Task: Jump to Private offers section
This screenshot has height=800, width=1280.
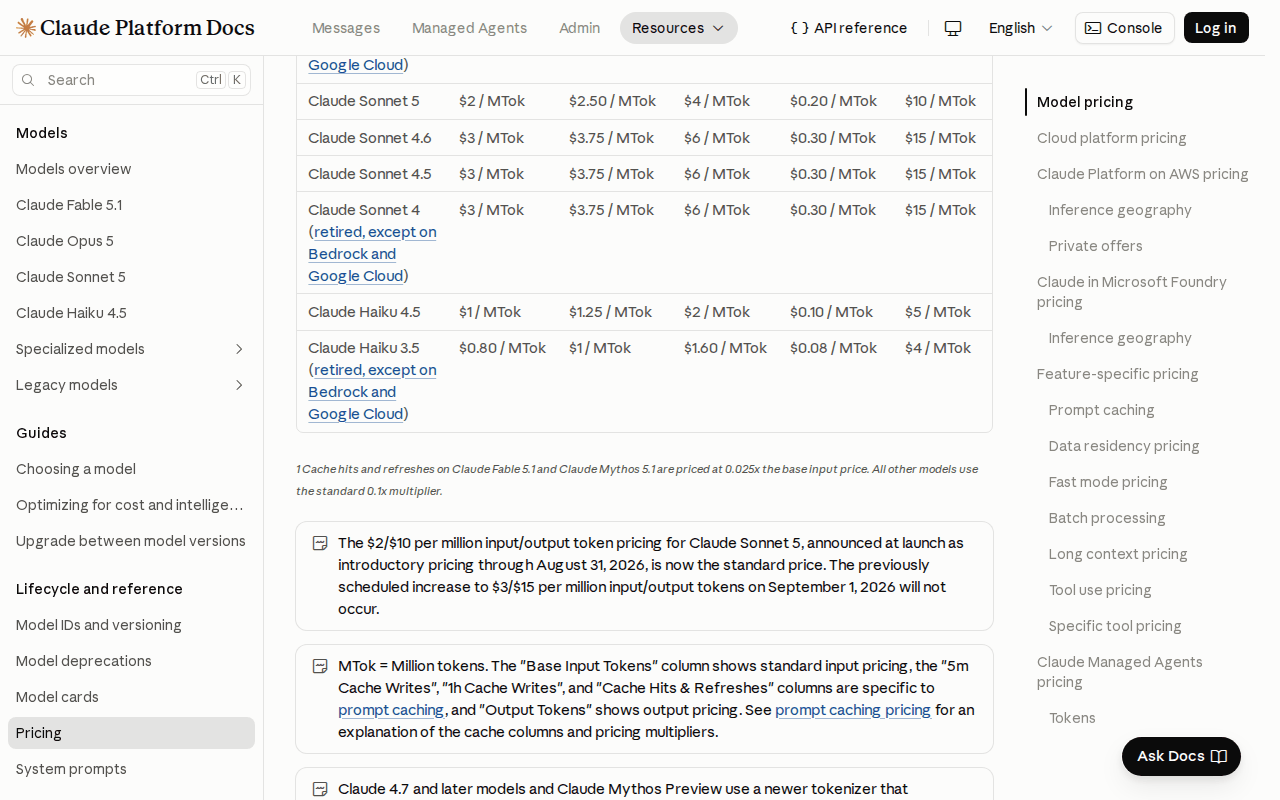Action: coord(1095,246)
